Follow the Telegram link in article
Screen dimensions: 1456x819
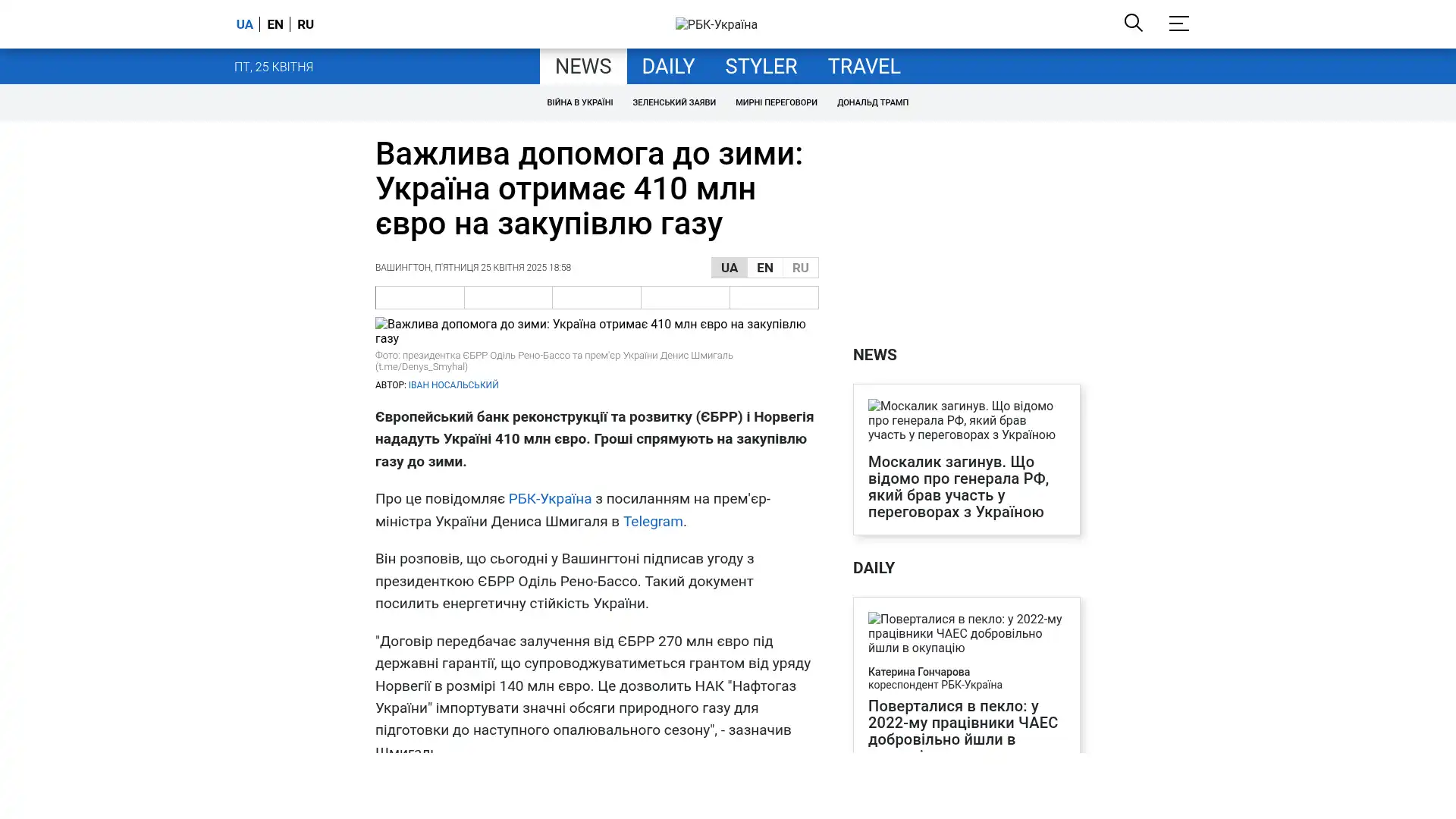652,522
